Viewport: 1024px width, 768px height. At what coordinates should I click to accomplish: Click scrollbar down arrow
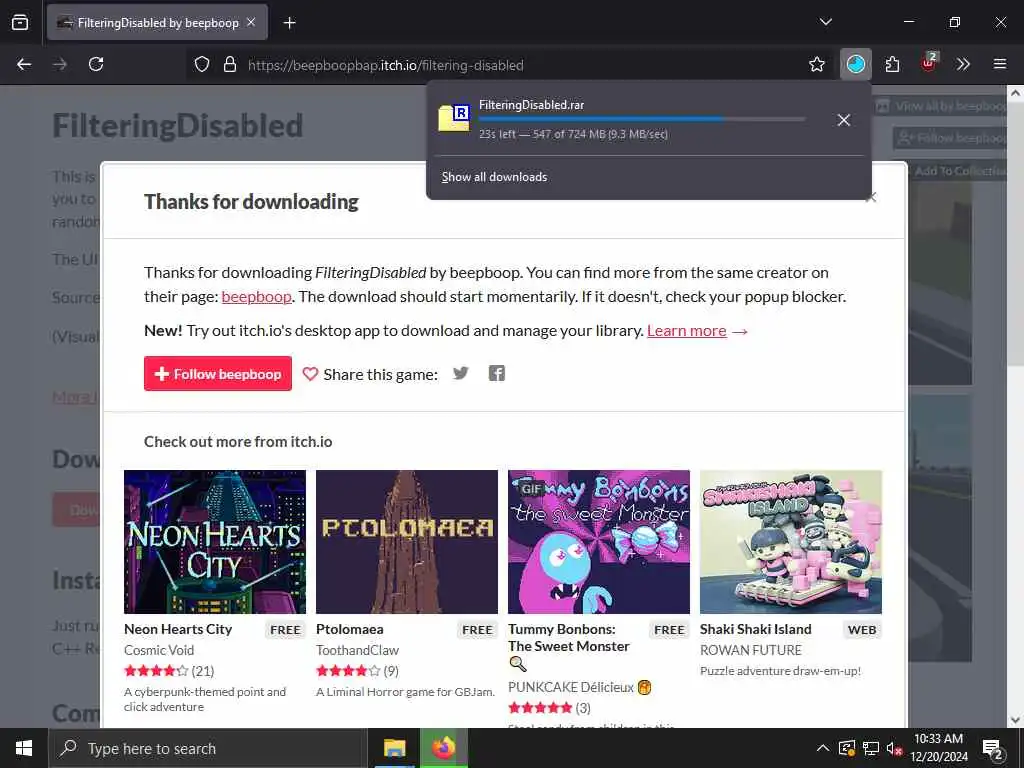(1015, 720)
